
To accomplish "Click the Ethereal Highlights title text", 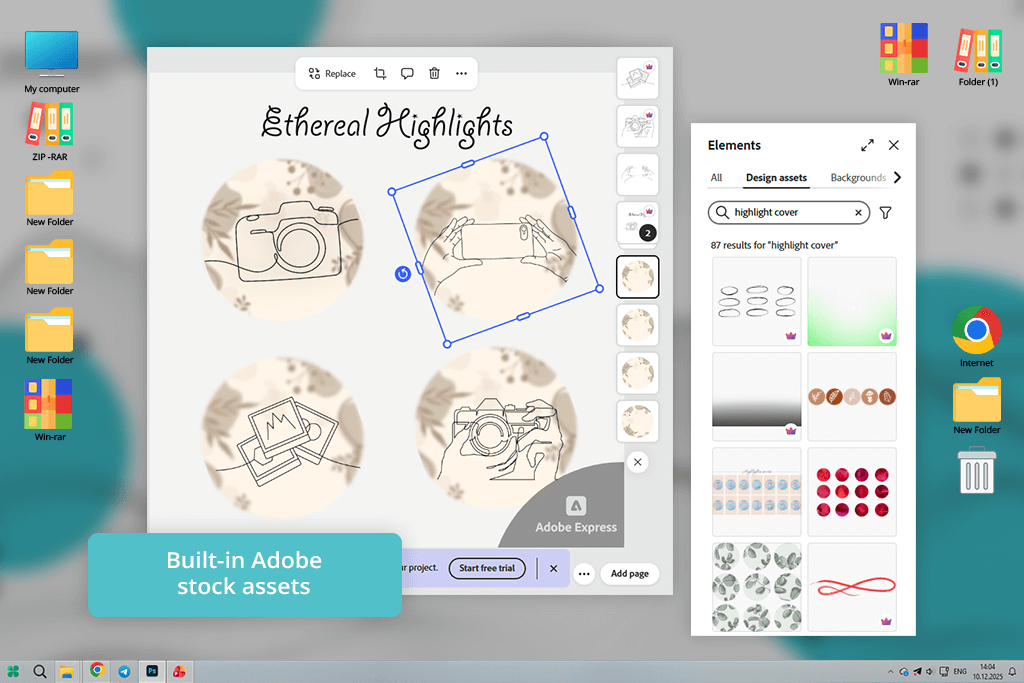I will [x=387, y=124].
